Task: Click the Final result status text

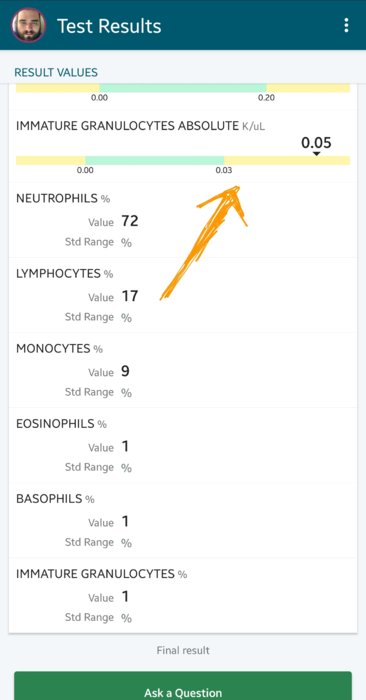Action: 183,650
